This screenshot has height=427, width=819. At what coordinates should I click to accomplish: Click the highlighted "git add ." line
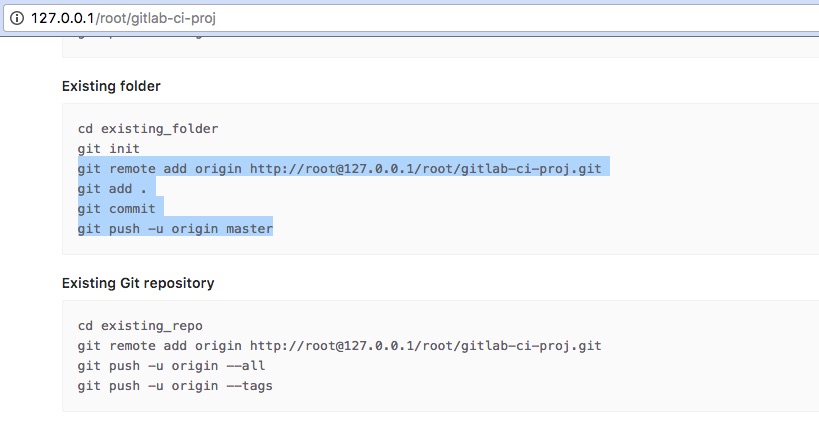(112, 189)
